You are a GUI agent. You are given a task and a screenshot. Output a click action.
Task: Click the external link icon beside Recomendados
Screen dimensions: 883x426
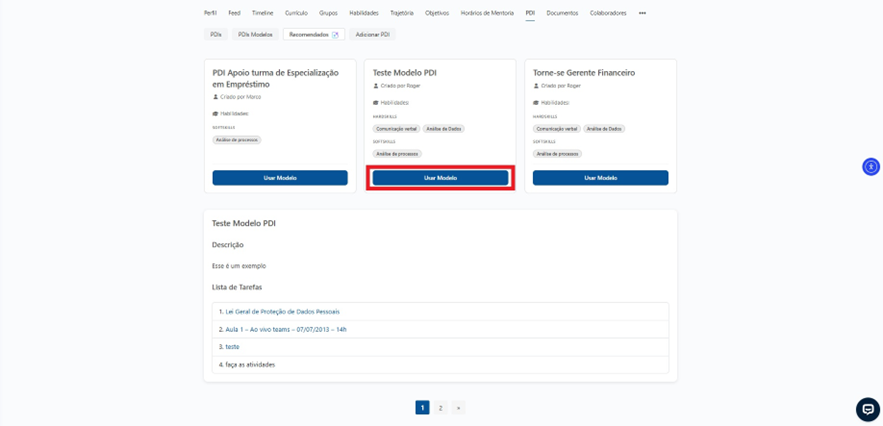click(x=336, y=35)
